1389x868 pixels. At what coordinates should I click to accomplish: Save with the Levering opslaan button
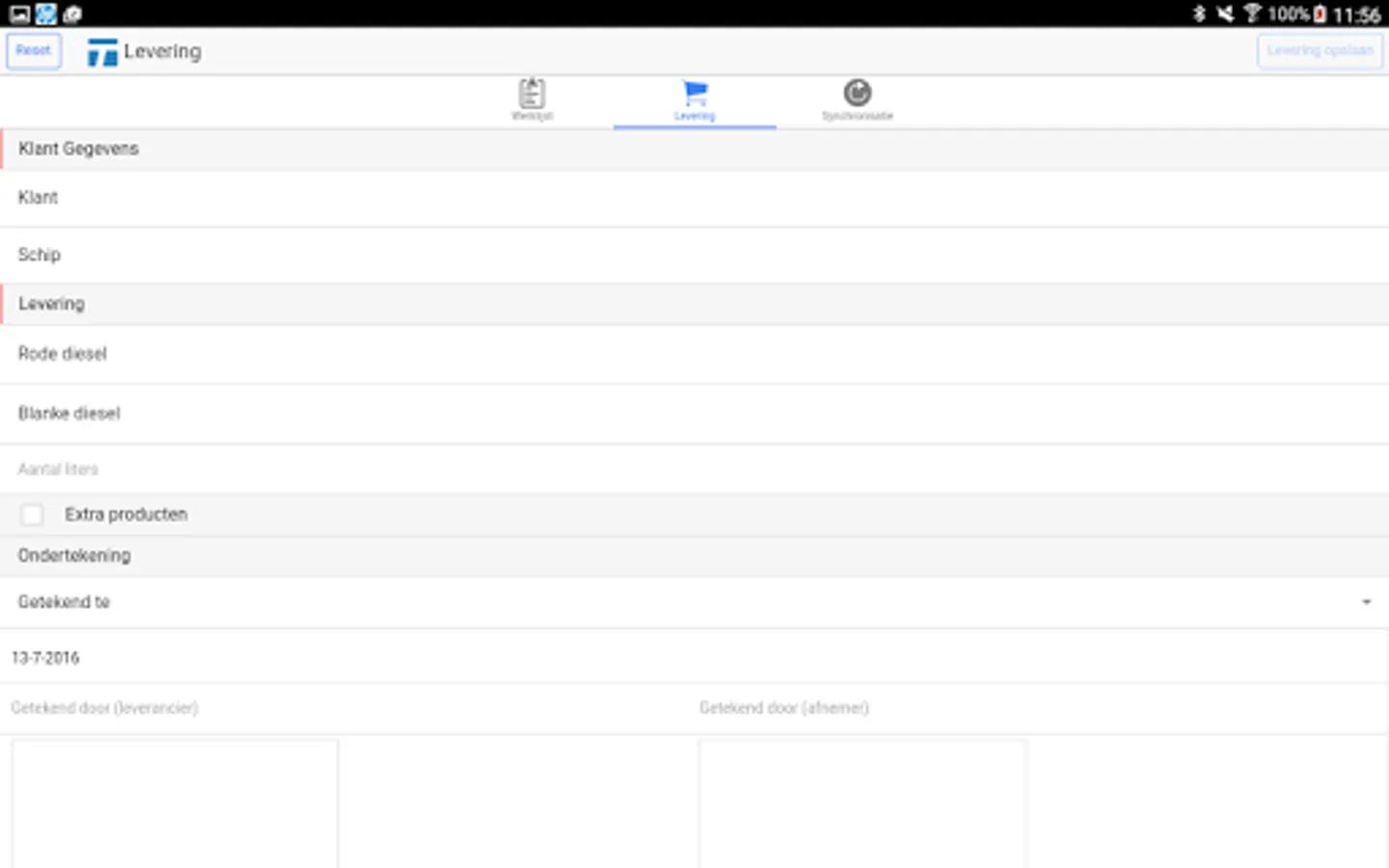coord(1320,51)
